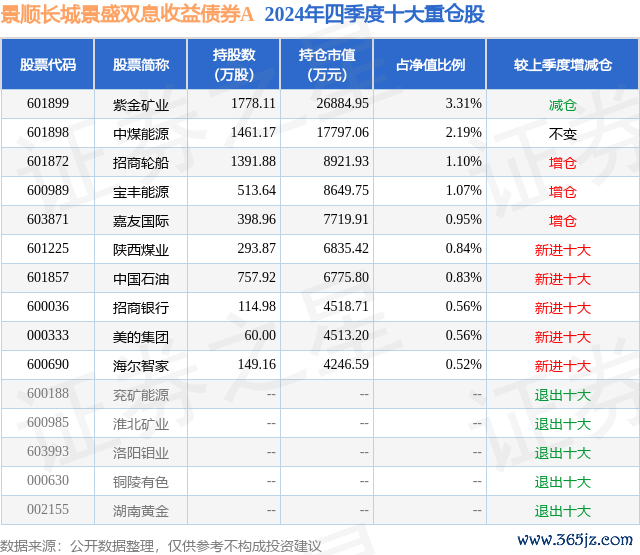Image resolution: width=640 pixels, height=555 pixels.
Task: Click 退出十大 in the 湖南黄金 row
Action: click(x=562, y=511)
